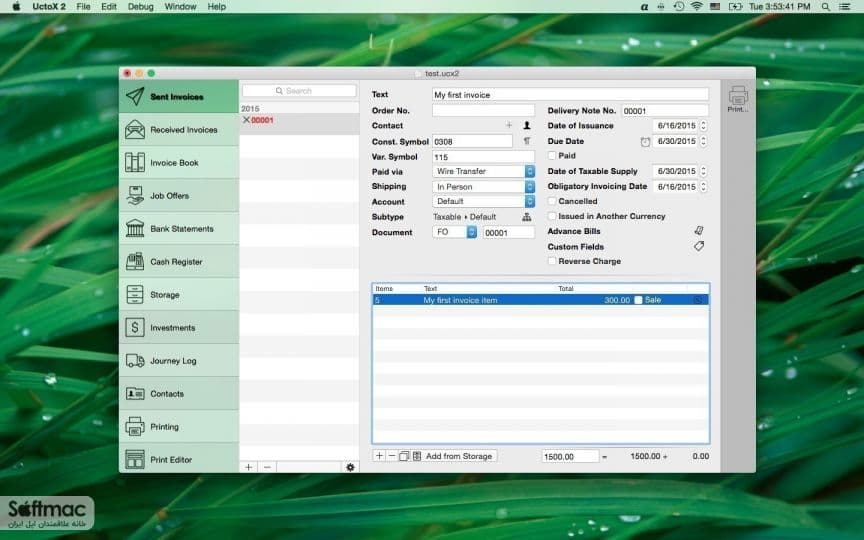
Task: Click the Print icon beside invoice form
Action: (x=738, y=99)
